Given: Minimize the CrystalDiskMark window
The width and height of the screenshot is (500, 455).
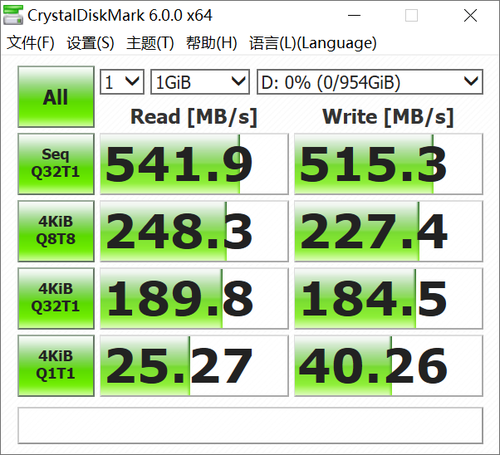Looking at the screenshot, I should coord(354,15).
